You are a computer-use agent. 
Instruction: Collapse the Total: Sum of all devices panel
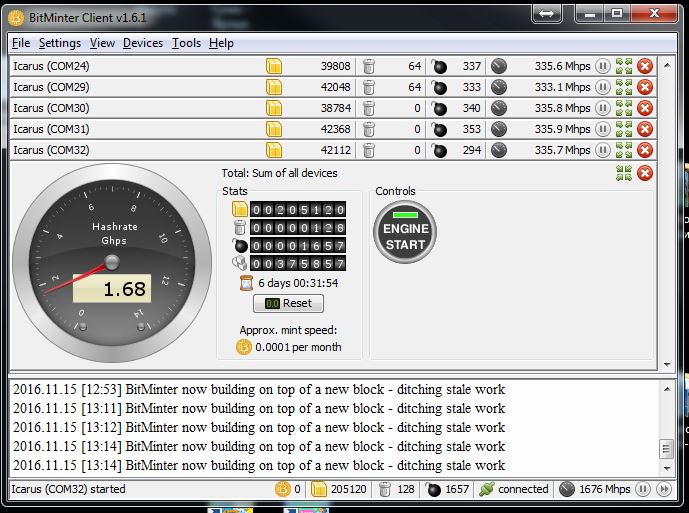click(624, 173)
